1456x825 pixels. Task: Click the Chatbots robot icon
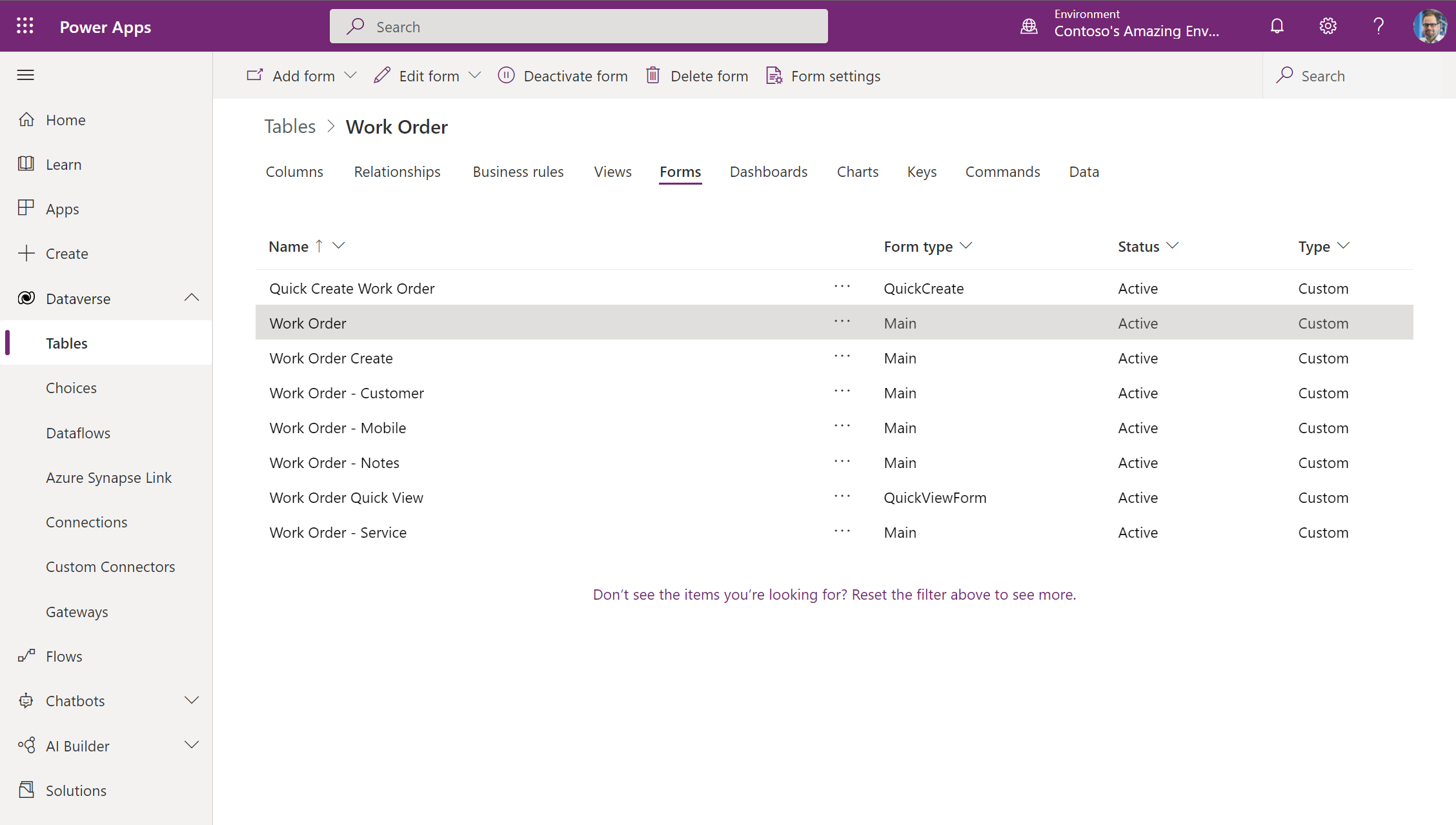26,700
